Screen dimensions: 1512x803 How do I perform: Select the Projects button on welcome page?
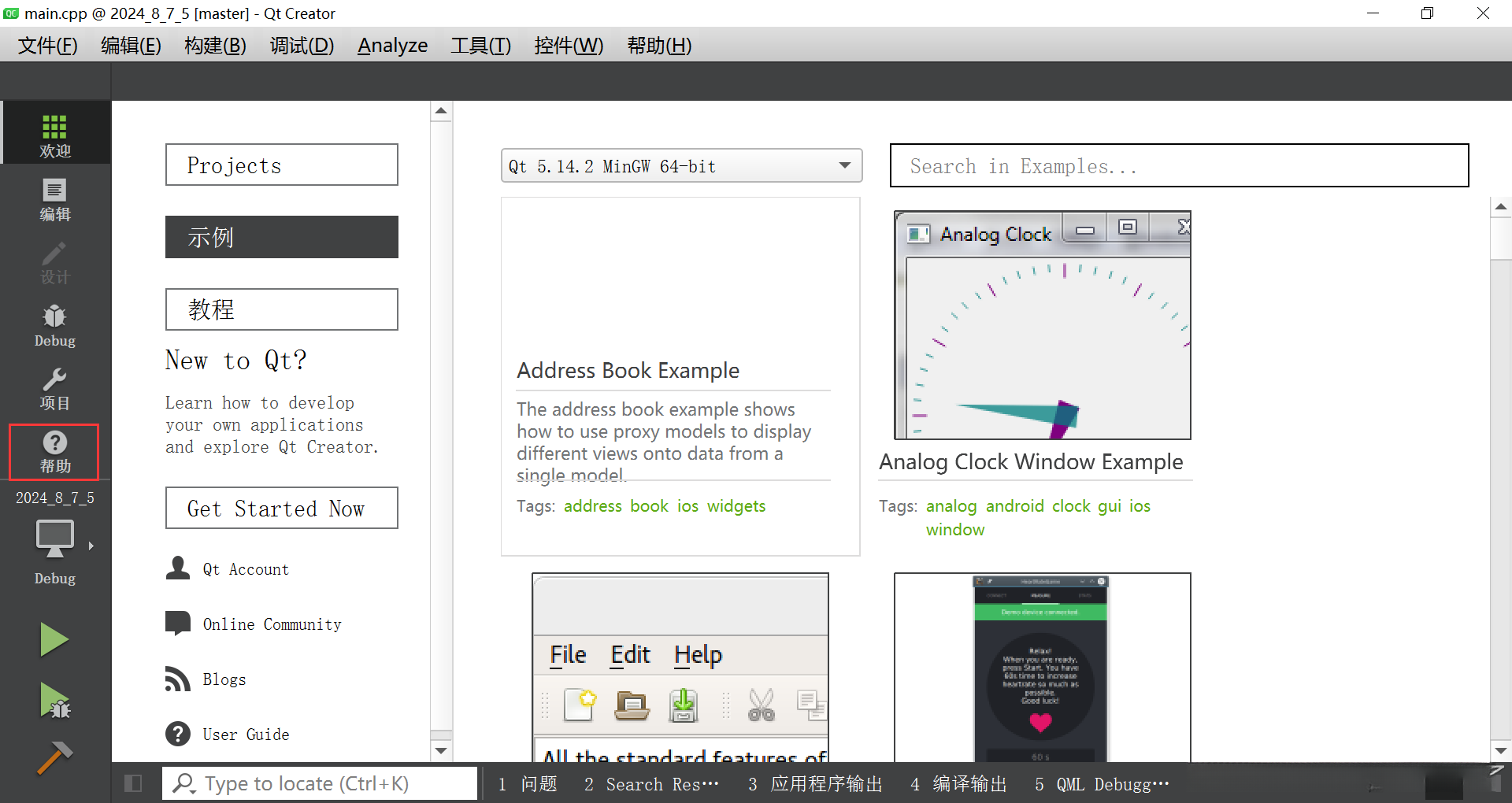coord(282,165)
